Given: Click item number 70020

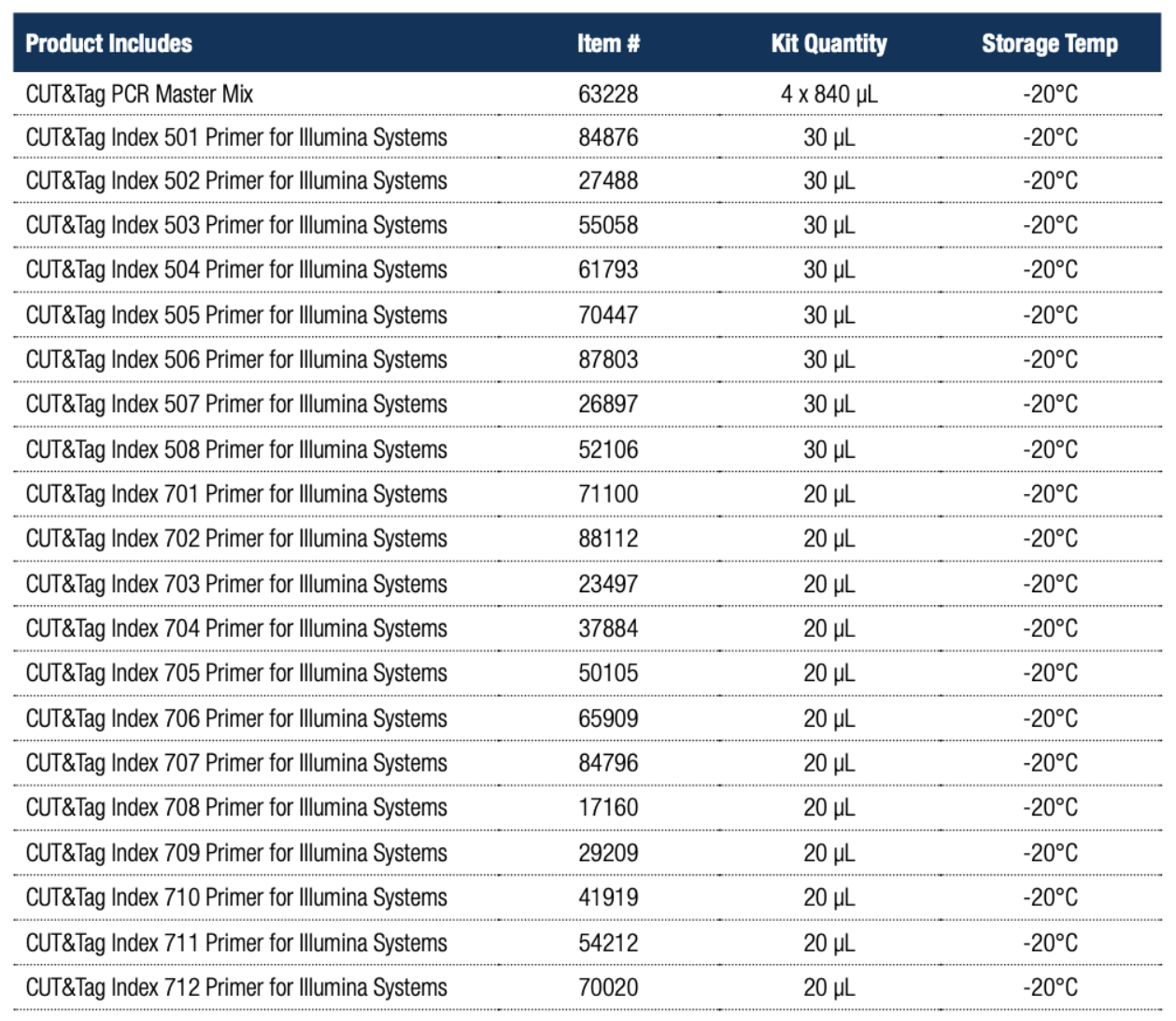Looking at the screenshot, I should (608, 987).
